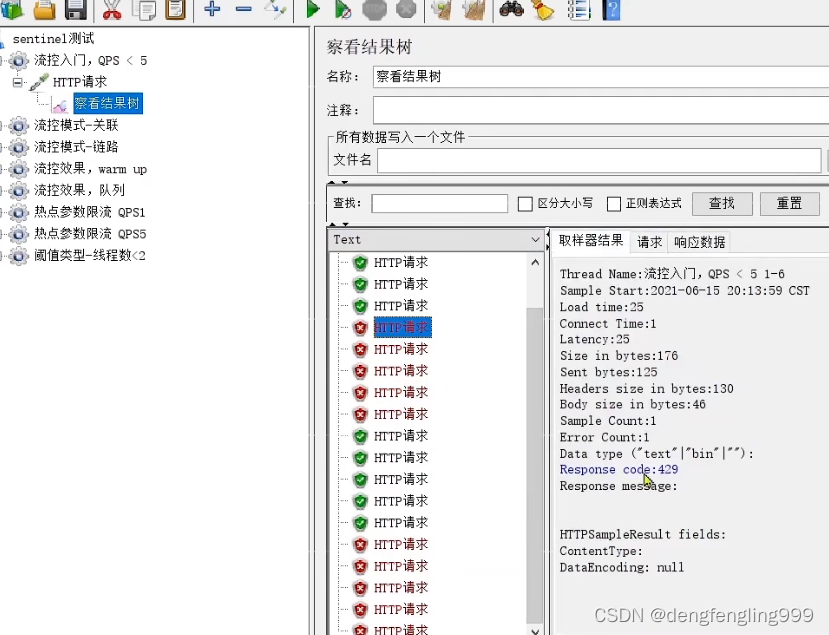
Task: Save the test plan with floppy icon
Action: tap(76, 8)
